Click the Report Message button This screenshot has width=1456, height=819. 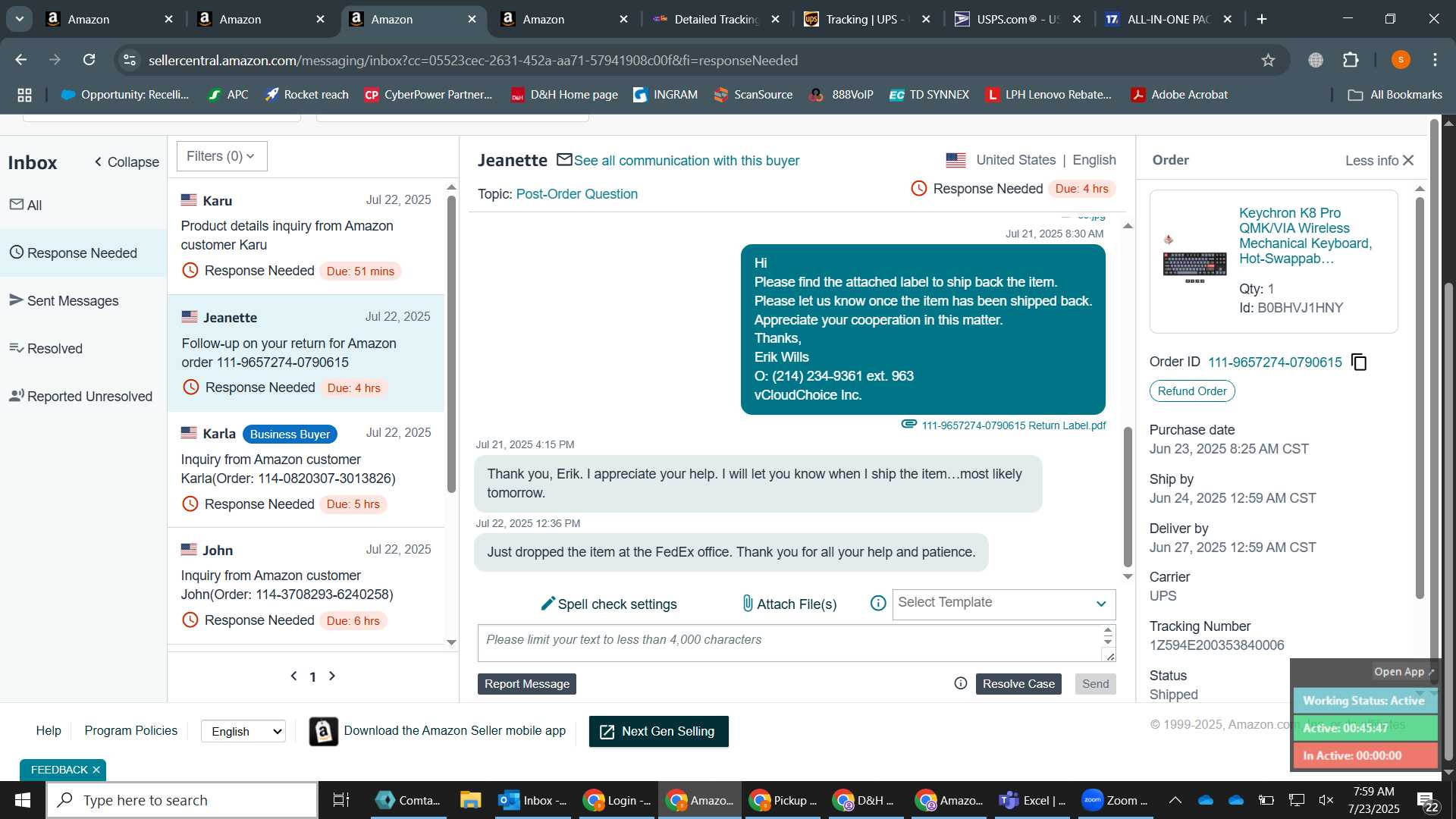click(527, 683)
